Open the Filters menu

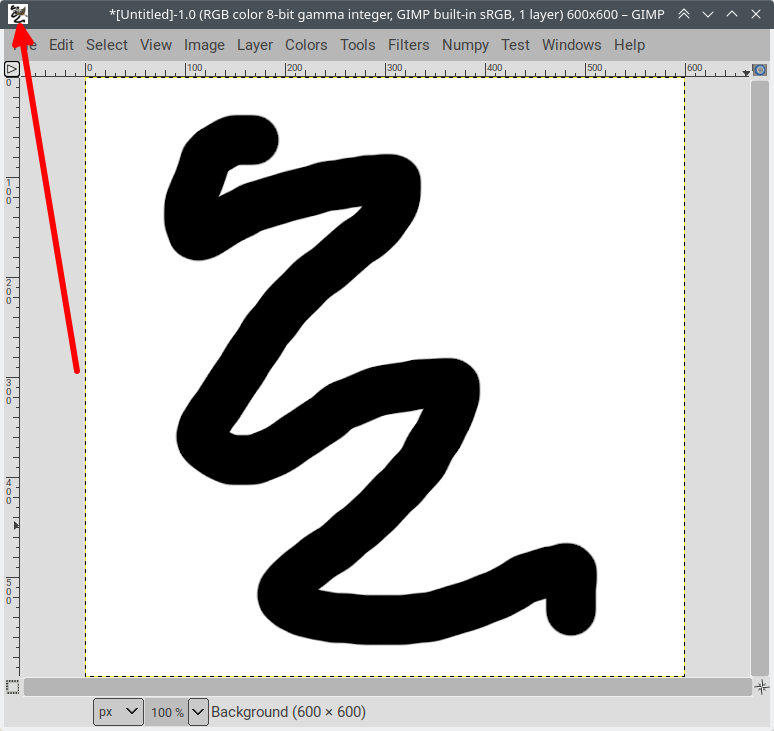point(408,45)
